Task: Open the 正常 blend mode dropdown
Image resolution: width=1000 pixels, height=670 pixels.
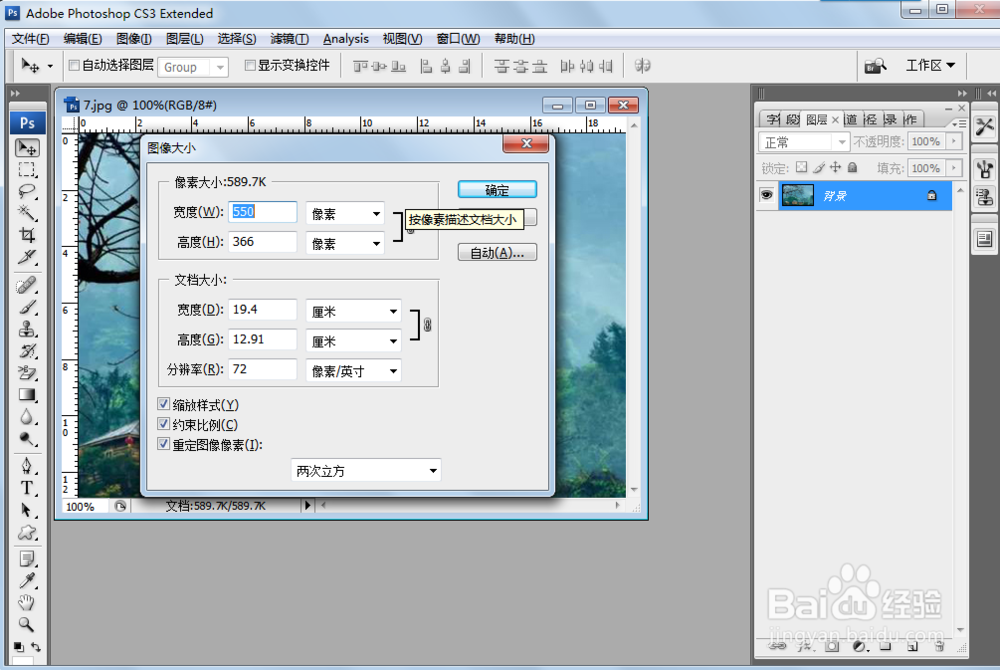Action: (803, 141)
